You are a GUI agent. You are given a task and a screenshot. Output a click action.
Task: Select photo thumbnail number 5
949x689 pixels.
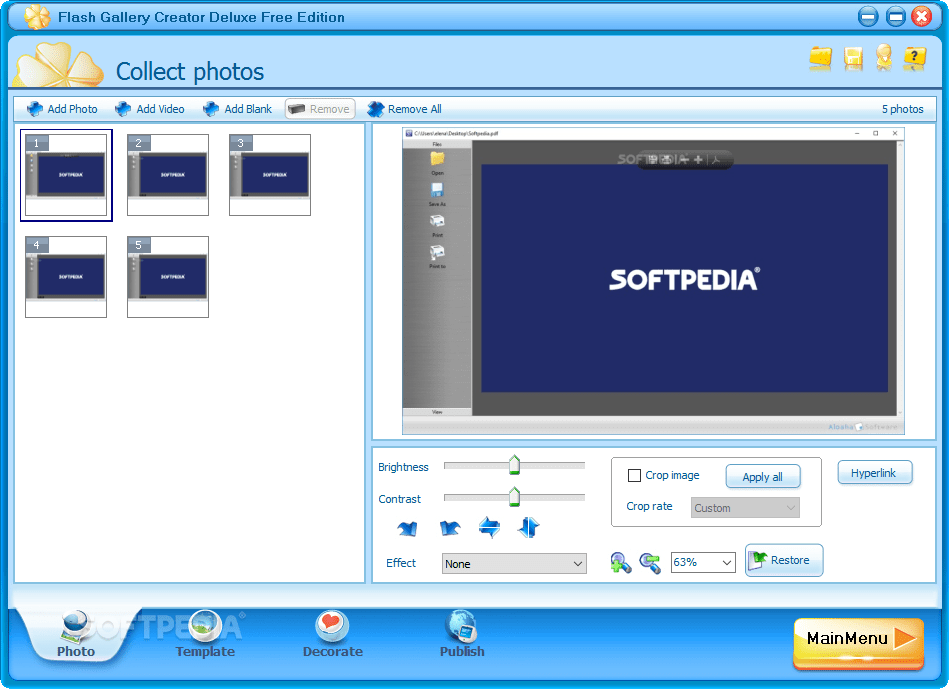[168, 277]
